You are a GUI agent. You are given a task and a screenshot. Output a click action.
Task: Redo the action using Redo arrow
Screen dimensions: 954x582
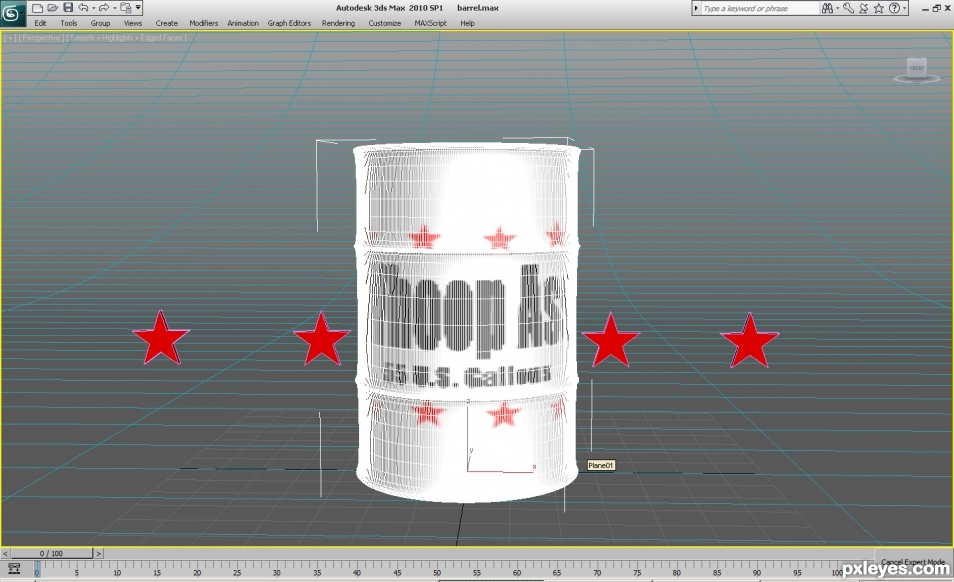click(x=104, y=8)
